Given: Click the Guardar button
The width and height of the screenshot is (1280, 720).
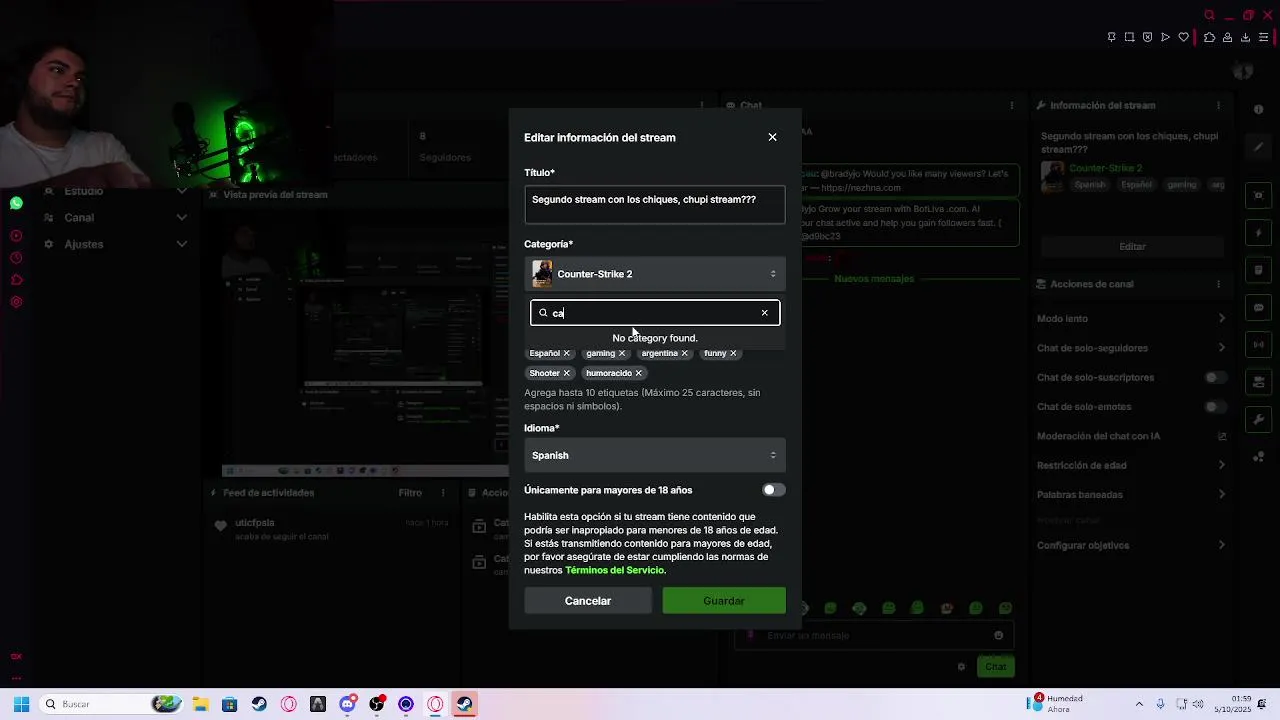Looking at the screenshot, I should [724, 601].
